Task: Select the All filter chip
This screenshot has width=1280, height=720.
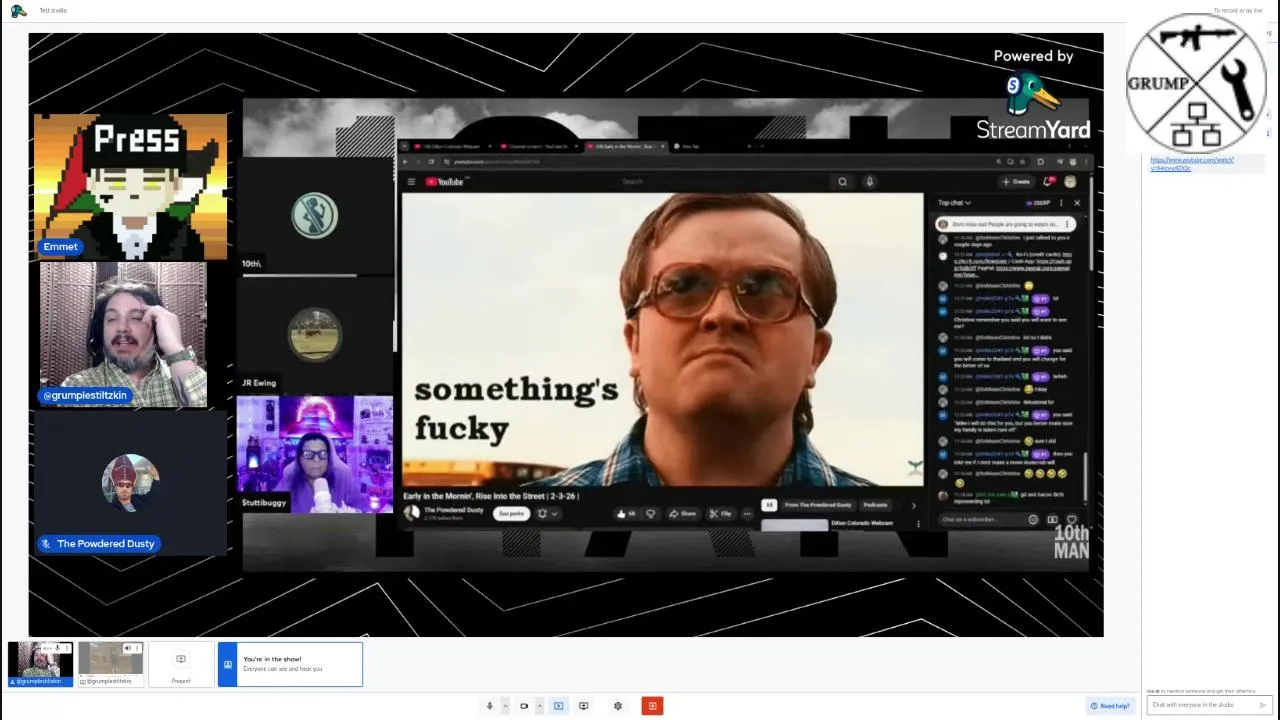Action: coord(769,505)
